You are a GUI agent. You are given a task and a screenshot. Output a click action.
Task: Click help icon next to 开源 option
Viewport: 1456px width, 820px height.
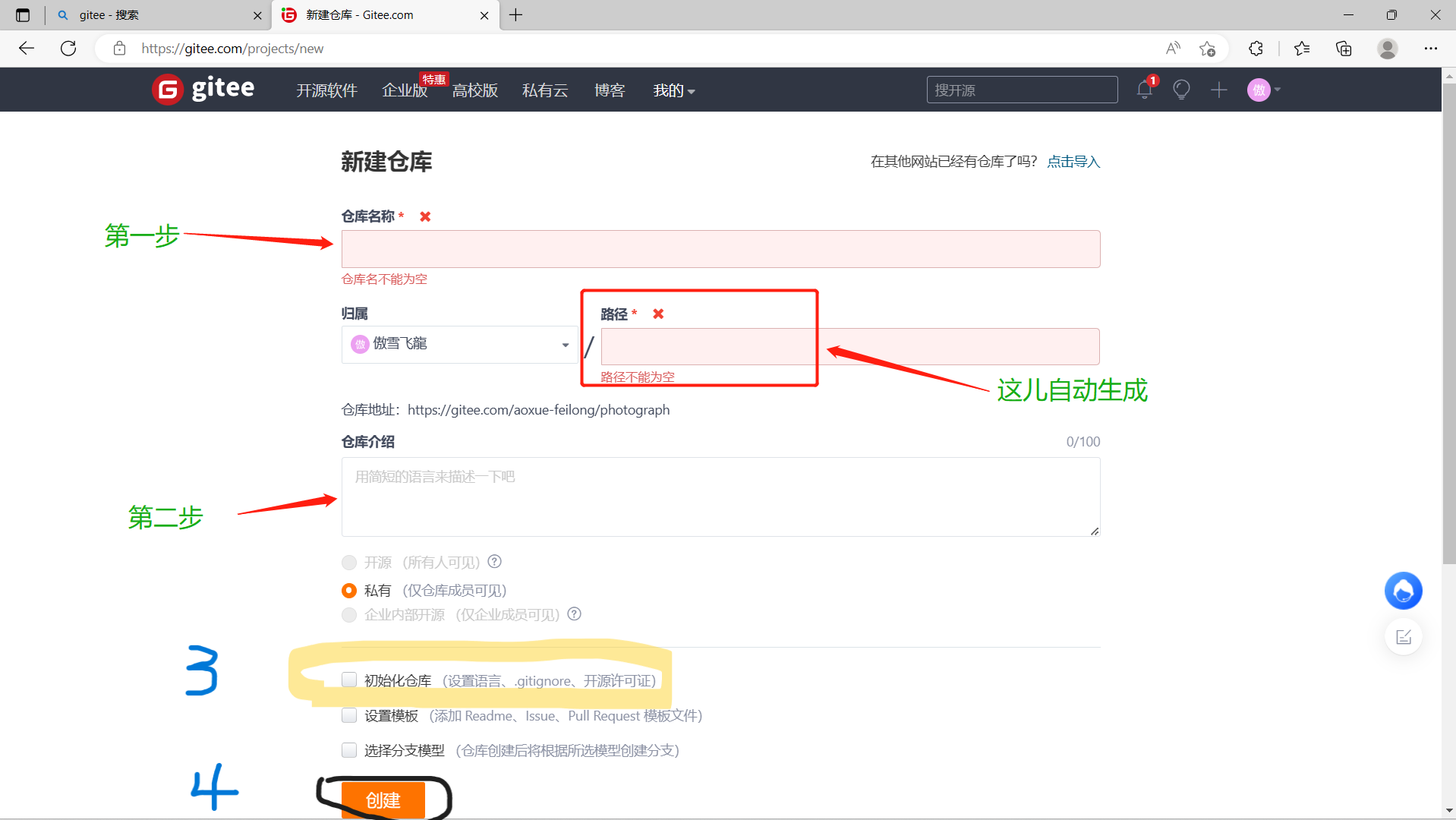click(x=495, y=562)
